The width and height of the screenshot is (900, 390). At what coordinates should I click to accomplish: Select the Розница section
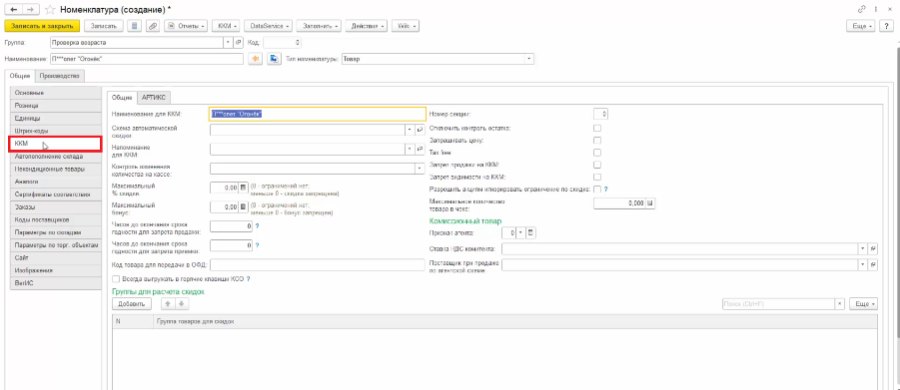[x=55, y=106]
